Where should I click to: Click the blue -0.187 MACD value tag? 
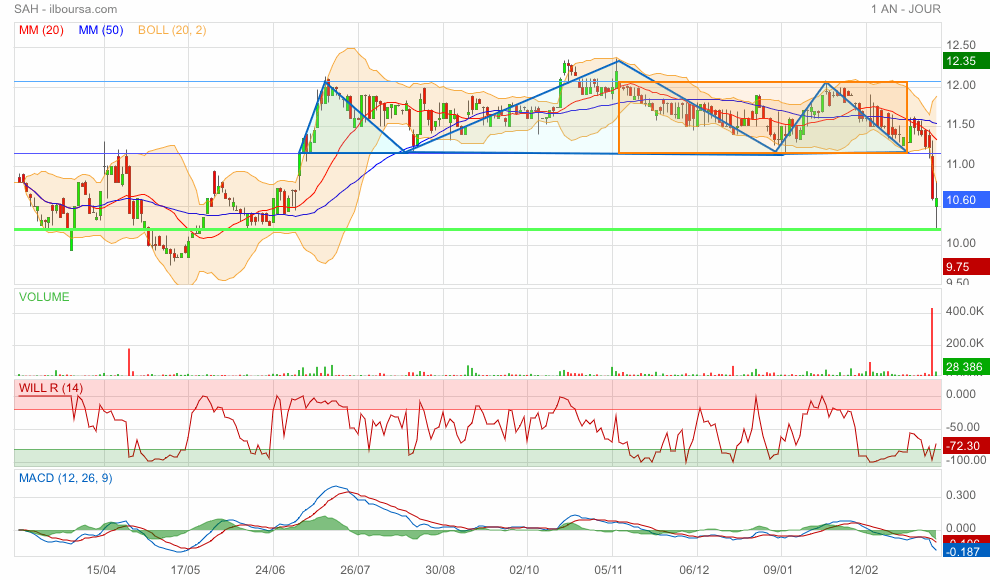(x=965, y=552)
